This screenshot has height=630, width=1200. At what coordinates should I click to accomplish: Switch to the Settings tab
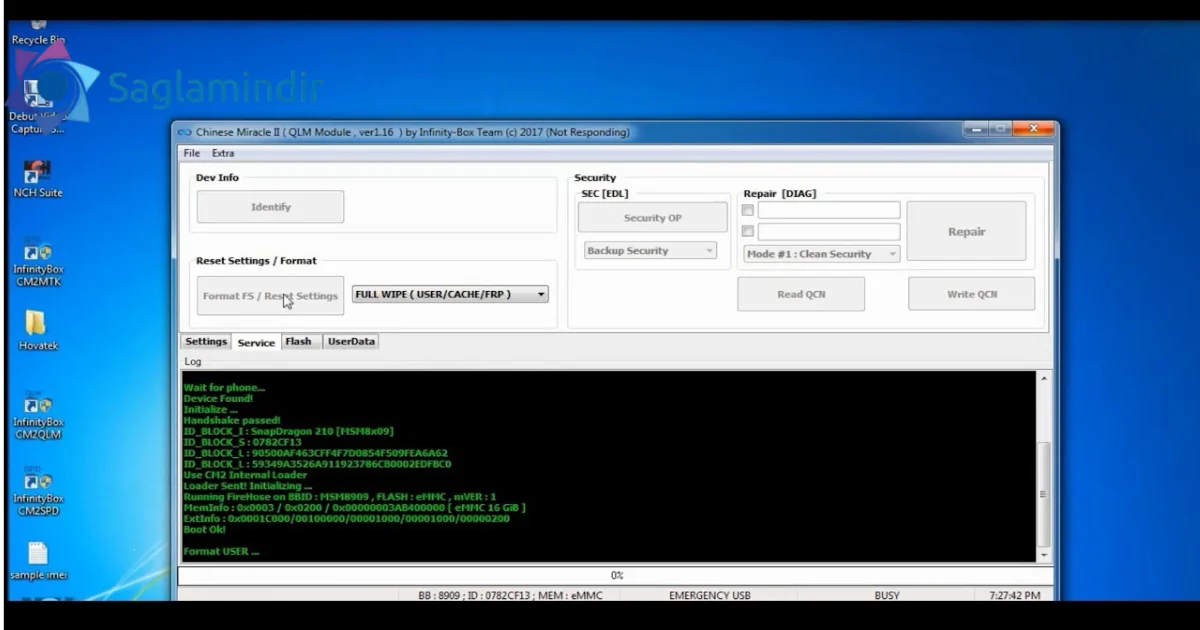(x=206, y=342)
